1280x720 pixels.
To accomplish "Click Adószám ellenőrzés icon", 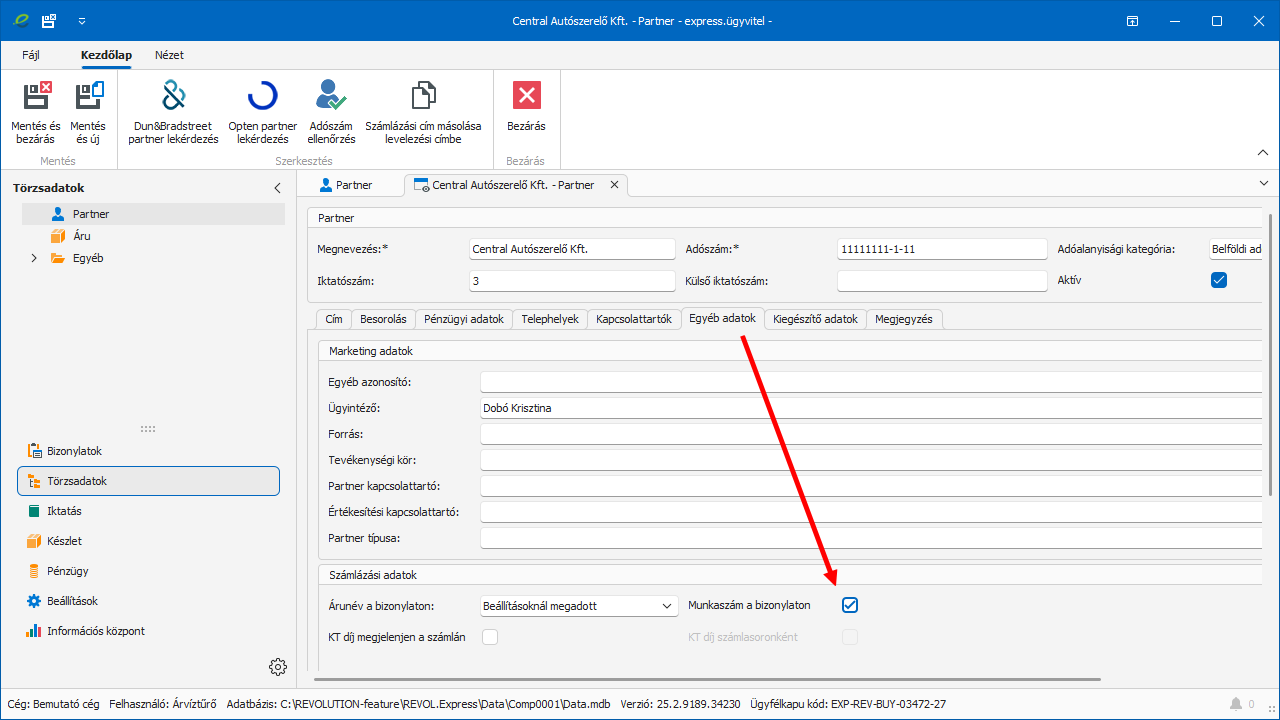I will pos(331,112).
